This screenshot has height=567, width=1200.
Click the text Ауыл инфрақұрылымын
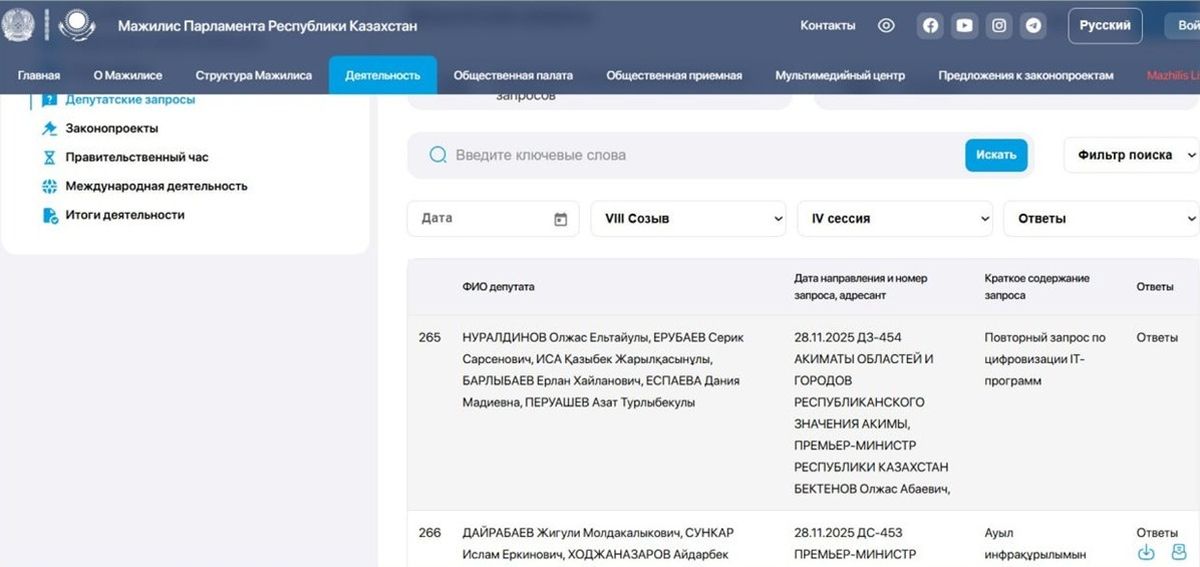(x=1035, y=544)
